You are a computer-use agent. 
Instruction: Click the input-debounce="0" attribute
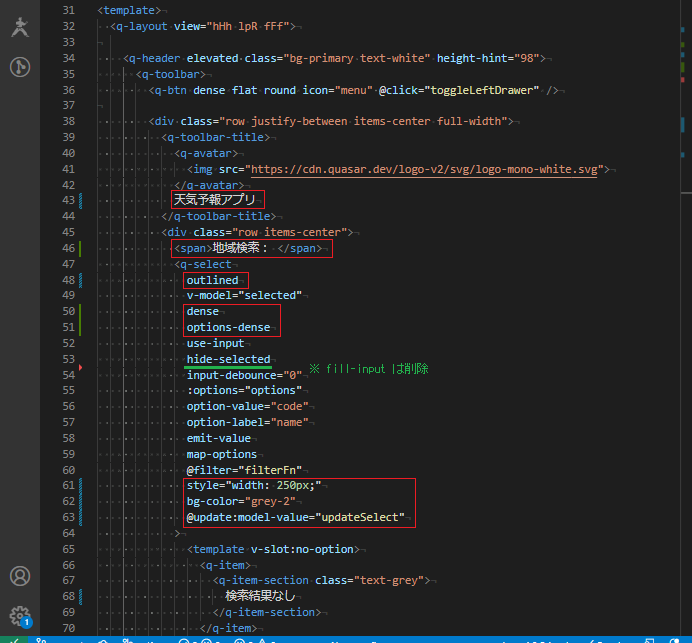click(244, 376)
